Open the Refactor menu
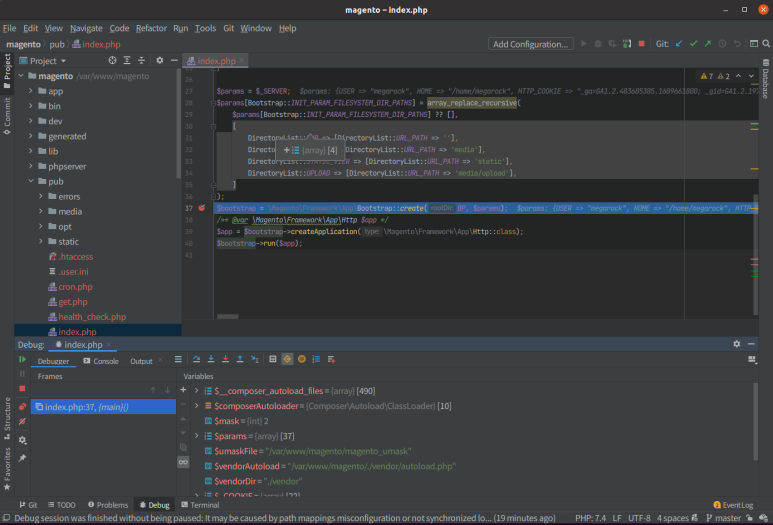Screen dimensions: 773x525 pos(151,28)
